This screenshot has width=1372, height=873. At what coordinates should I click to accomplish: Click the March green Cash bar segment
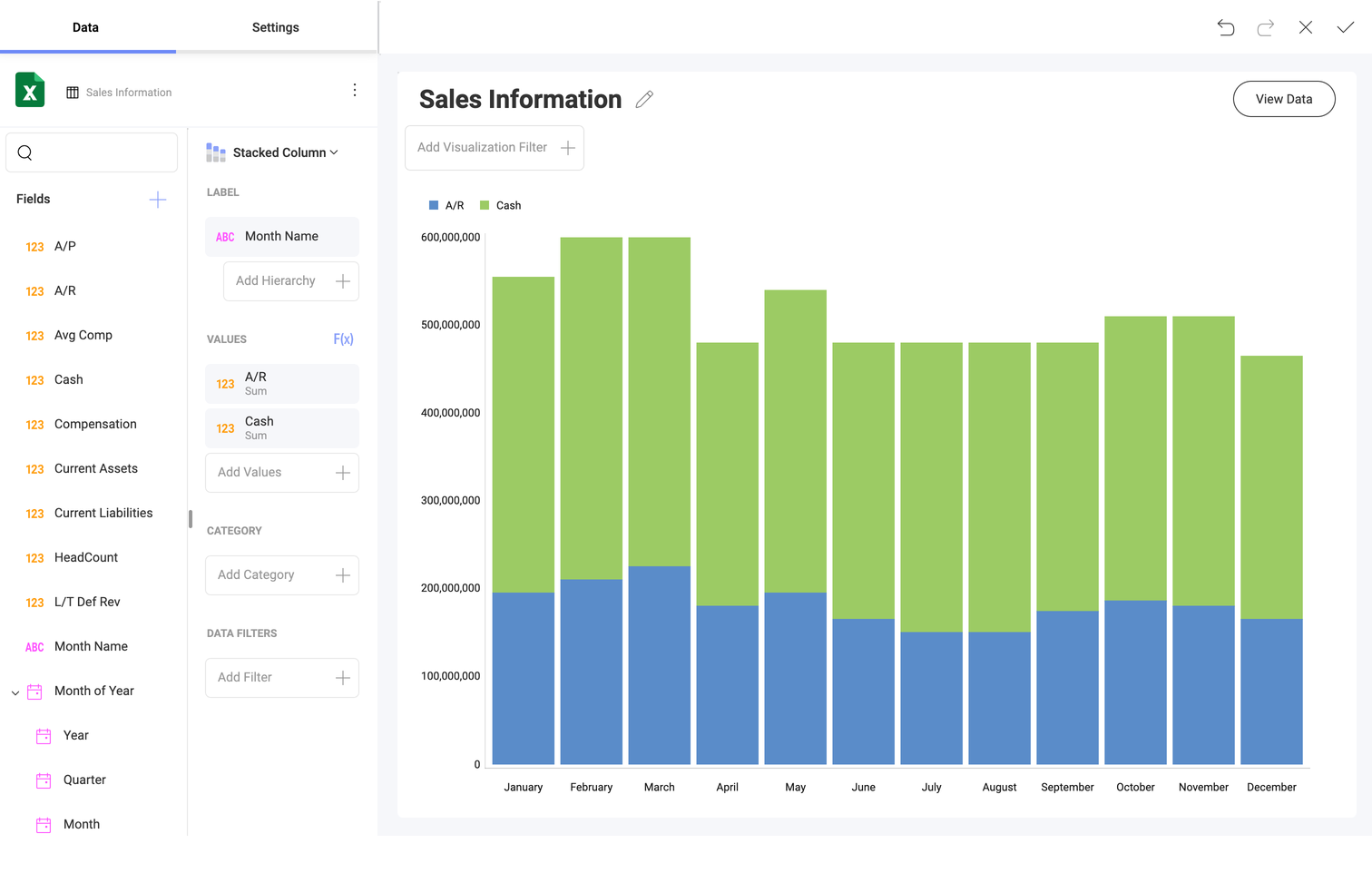pyautogui.click(x=660, y=401)
